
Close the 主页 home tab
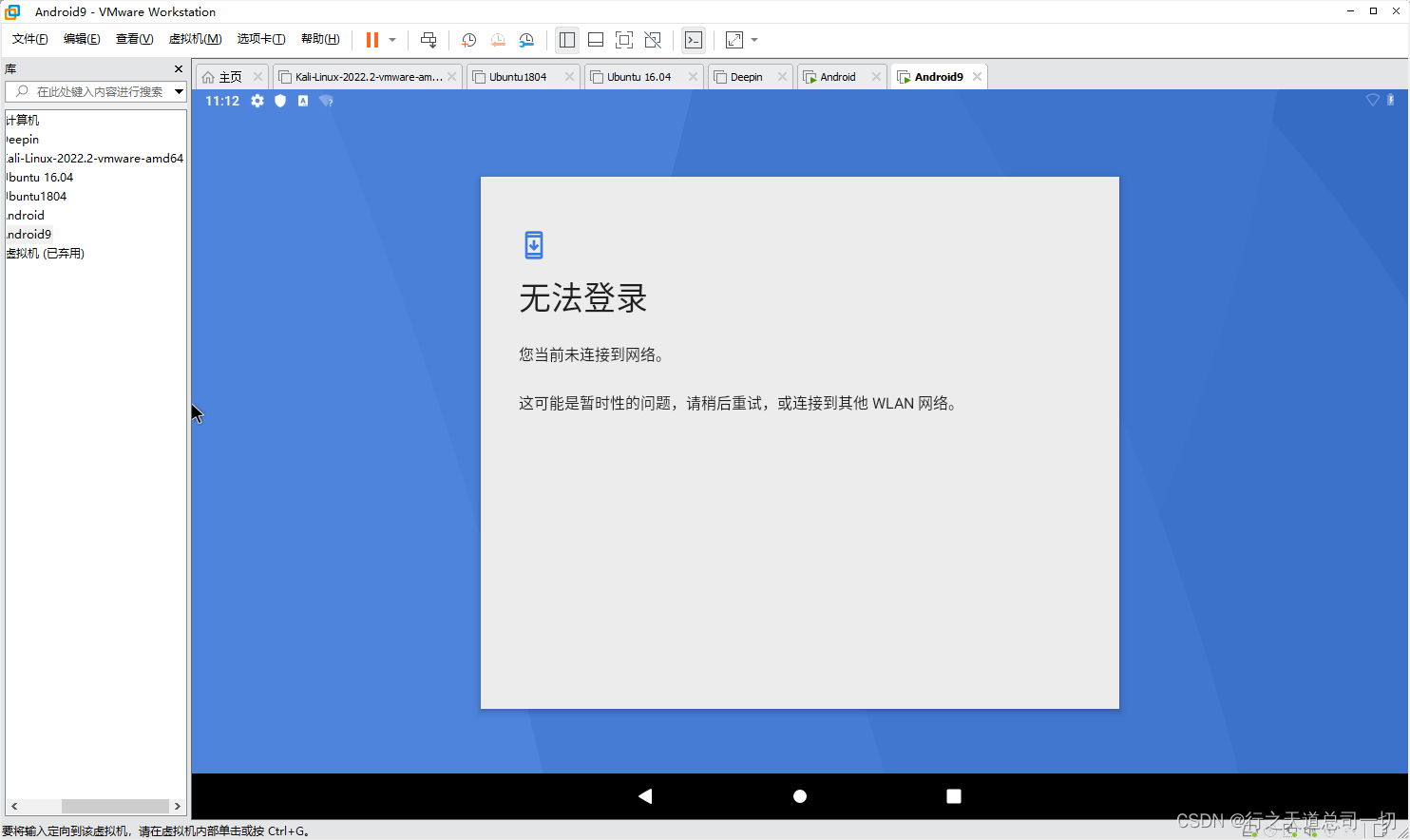[x=257, y=77]
